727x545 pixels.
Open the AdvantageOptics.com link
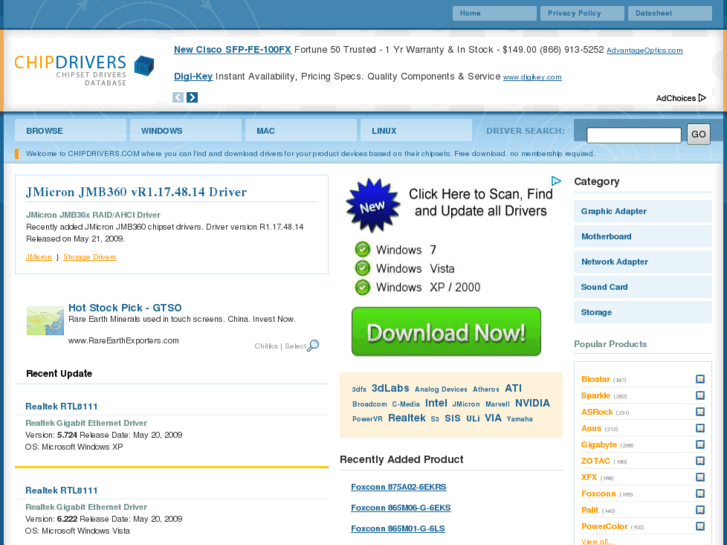coord(644,51)
